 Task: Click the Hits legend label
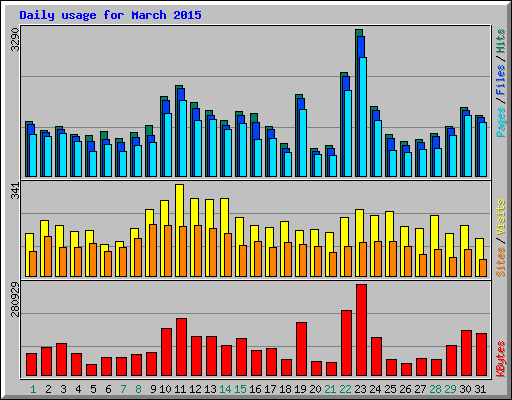click(501, 41)
